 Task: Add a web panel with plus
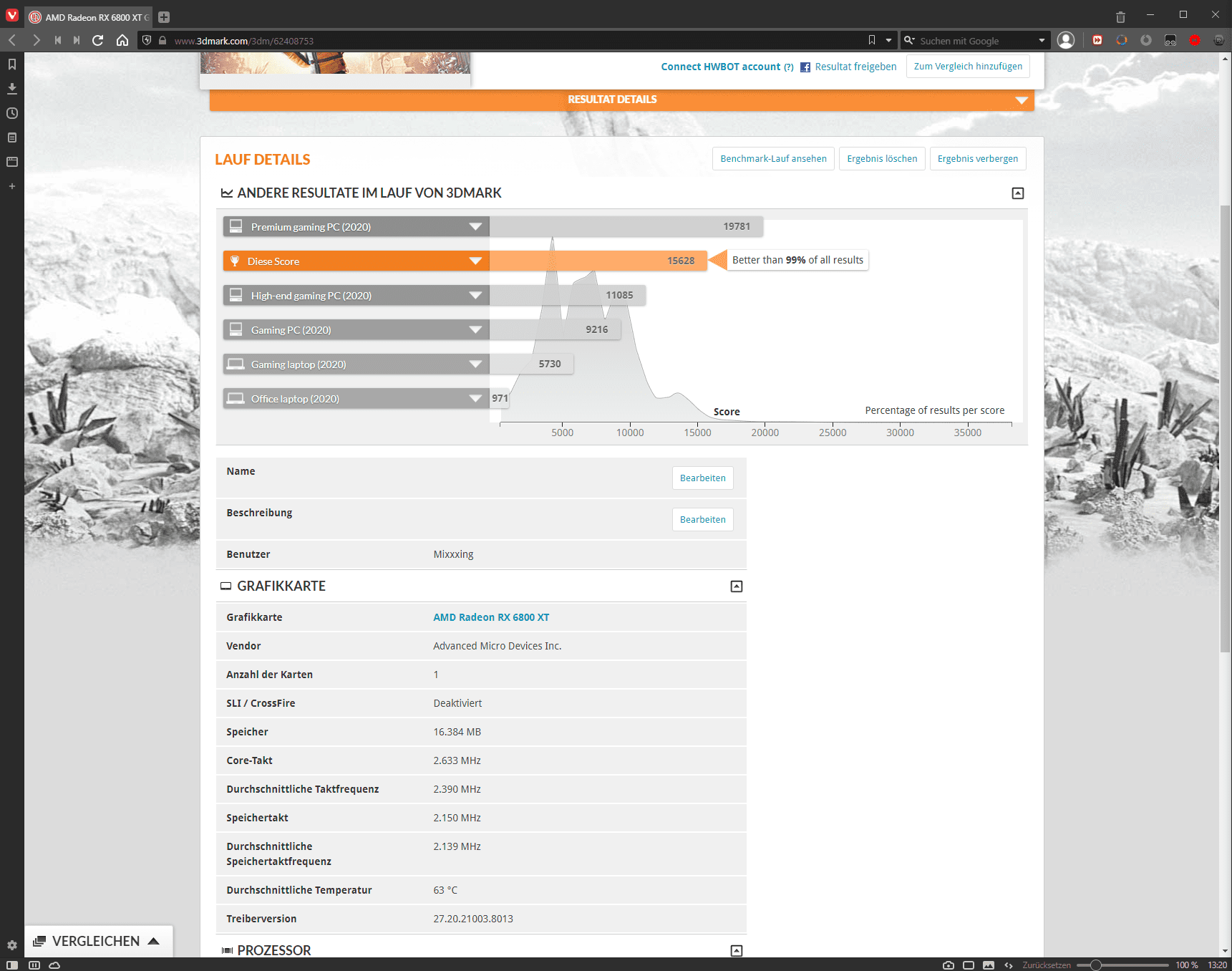(12, 186)
